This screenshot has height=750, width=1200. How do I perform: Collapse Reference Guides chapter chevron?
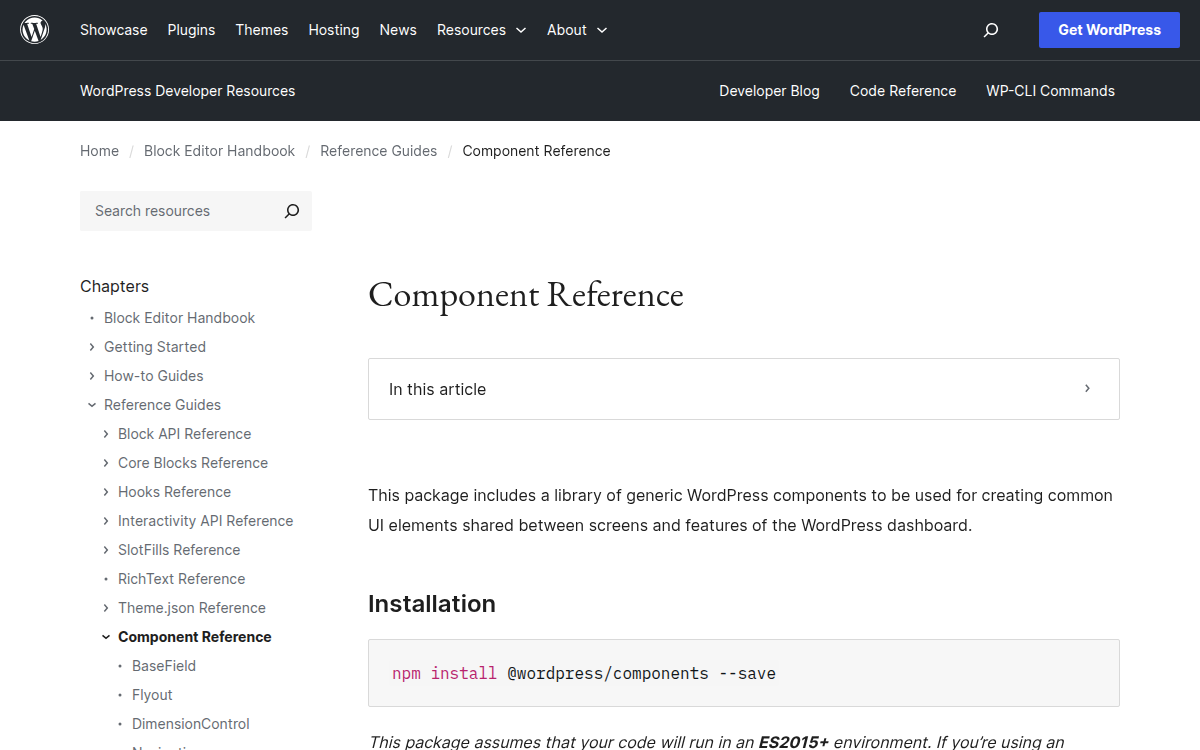click(92, 405)
